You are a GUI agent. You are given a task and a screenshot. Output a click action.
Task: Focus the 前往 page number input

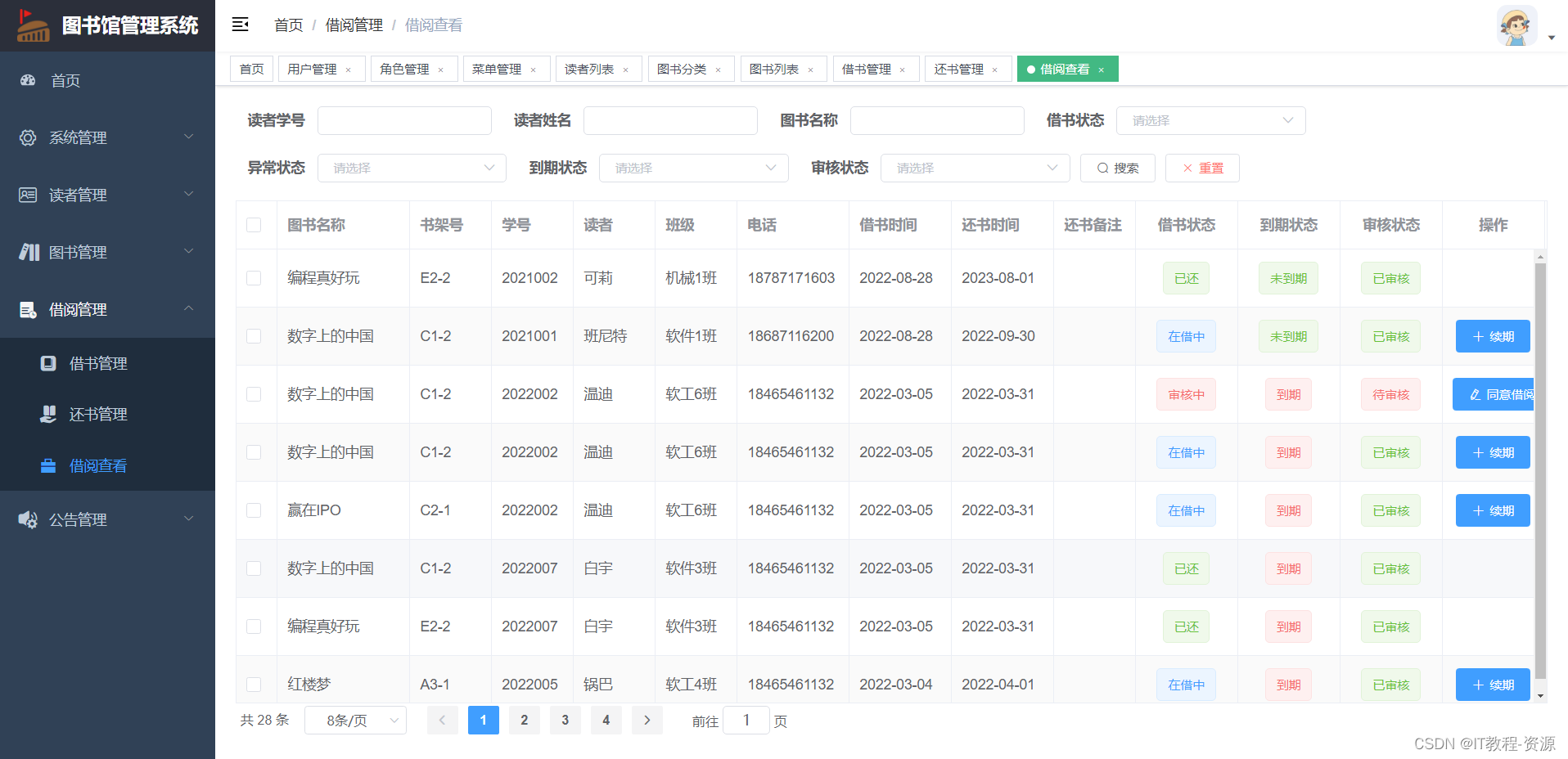pyautogui.click(x=746, y=720)
